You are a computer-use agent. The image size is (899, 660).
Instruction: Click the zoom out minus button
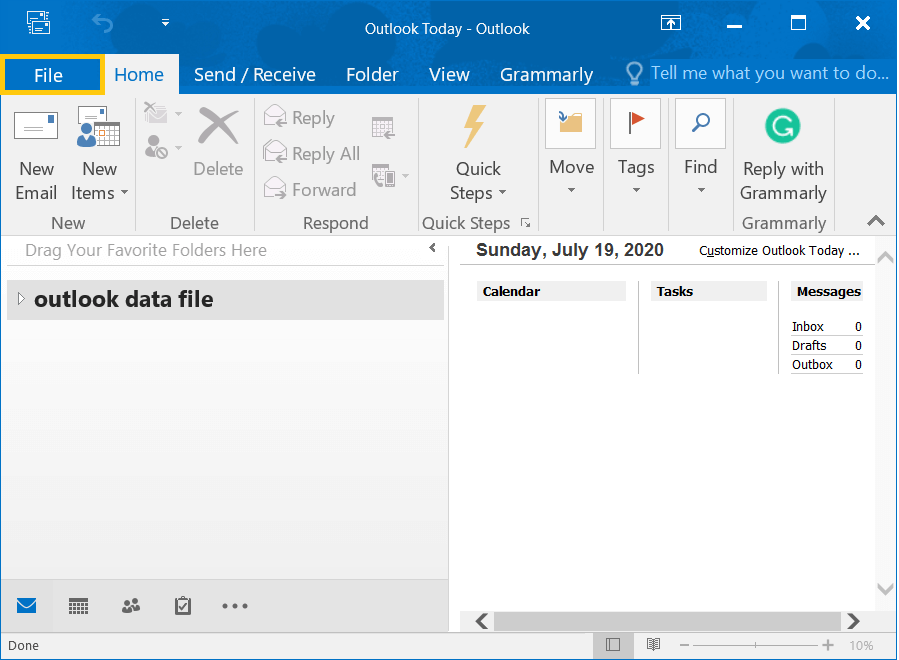684,645
